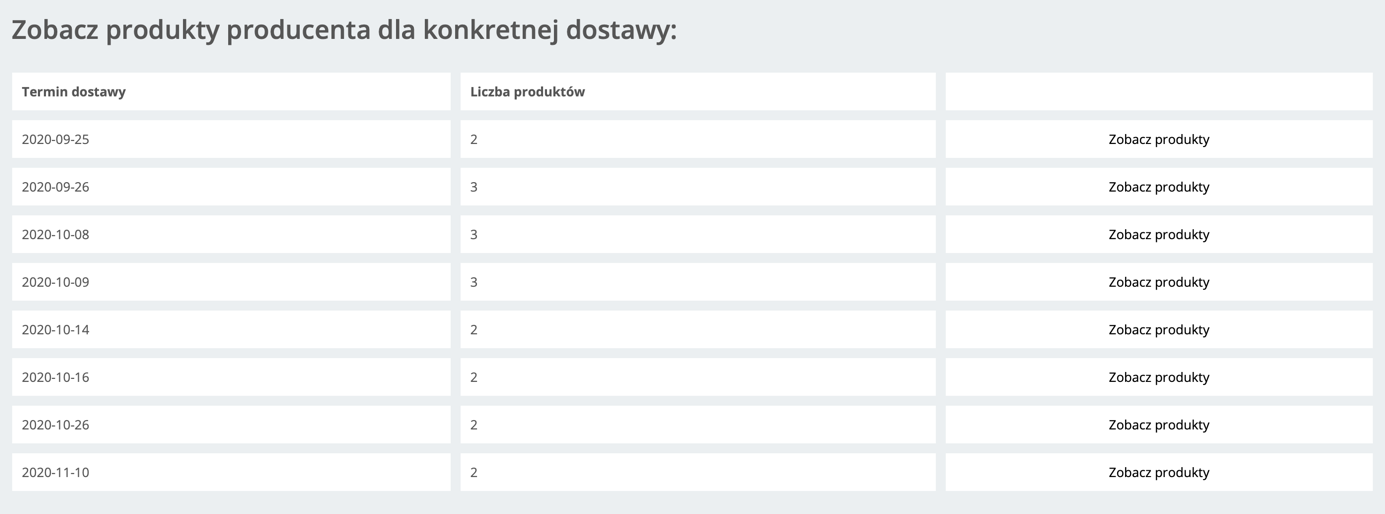This screenshot has height=514, width=1385.
Task: Open Zobacz produkty for 2020-09-25 delivery
Action: [x=1159, y=139]
